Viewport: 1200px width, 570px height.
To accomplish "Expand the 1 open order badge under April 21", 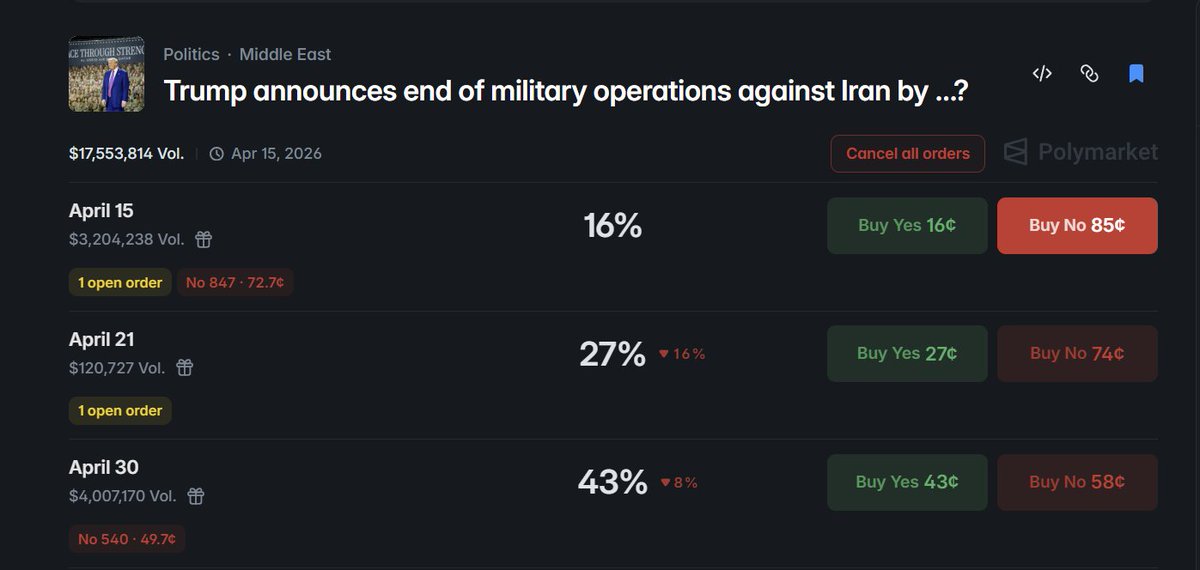I will (120, 411).
